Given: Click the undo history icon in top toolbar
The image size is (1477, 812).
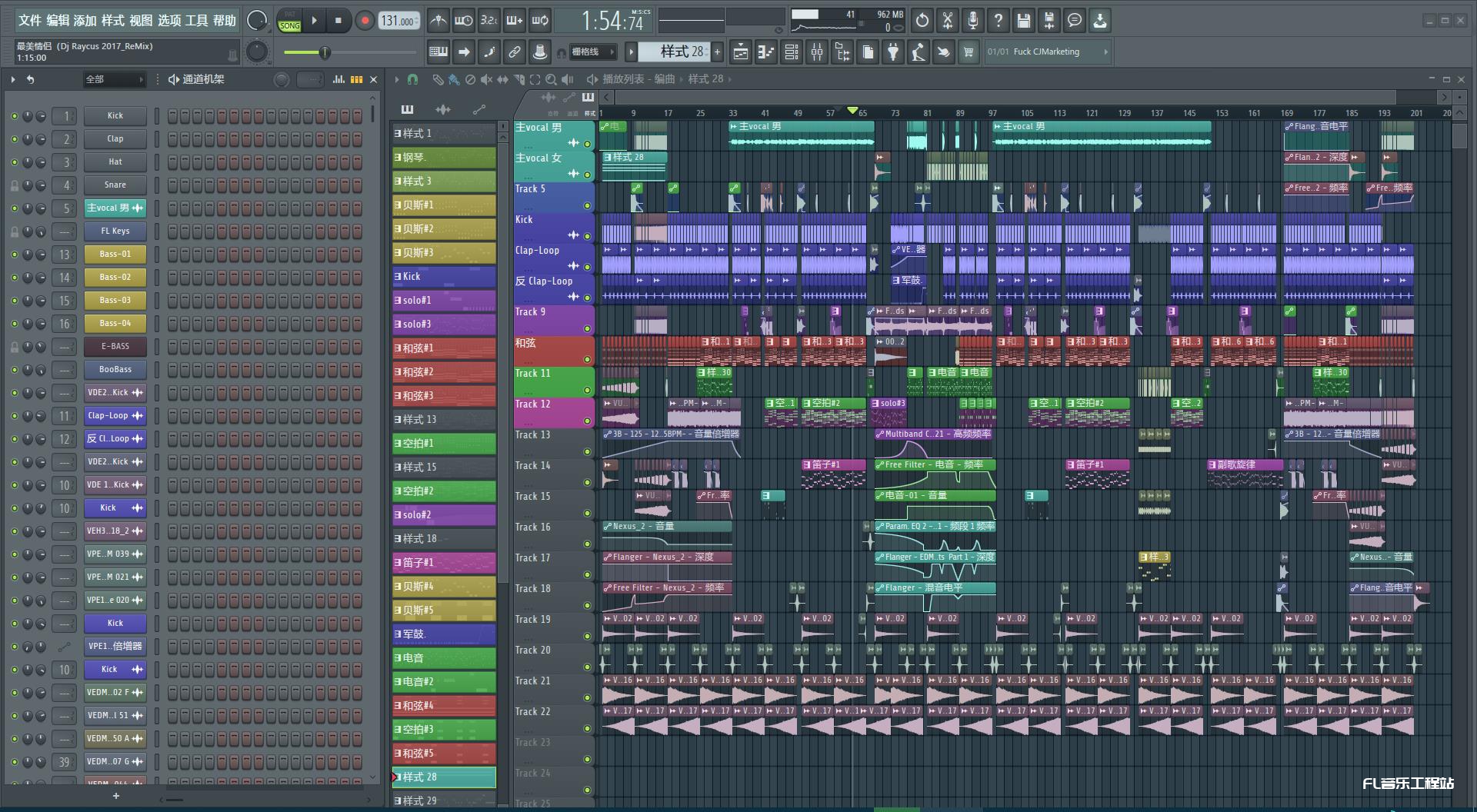Looking at the screenshot, I should 922,21.
